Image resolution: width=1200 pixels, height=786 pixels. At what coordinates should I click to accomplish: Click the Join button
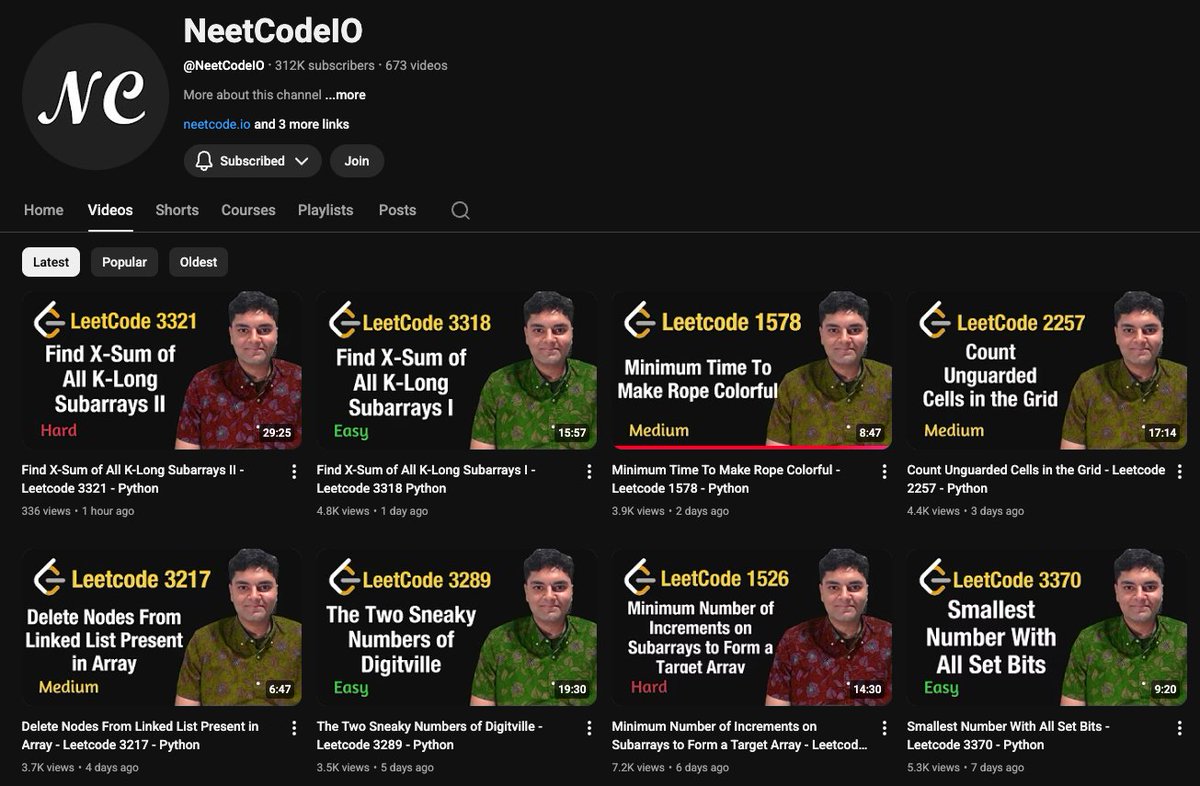(357, 161)
